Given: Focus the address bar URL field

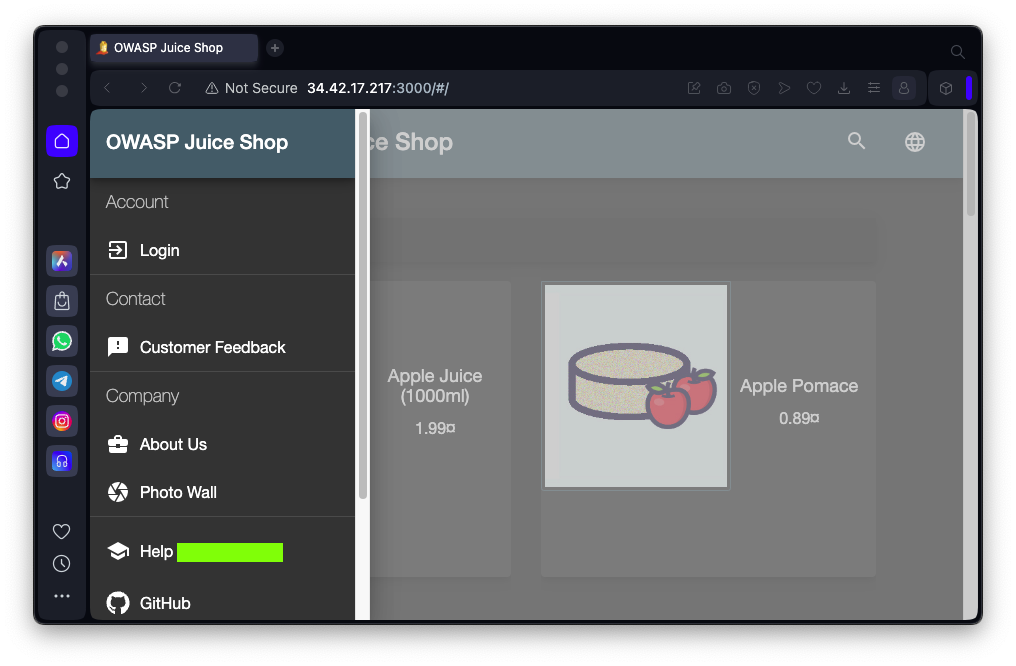Looking at the screenshot, I should (378, 88).
